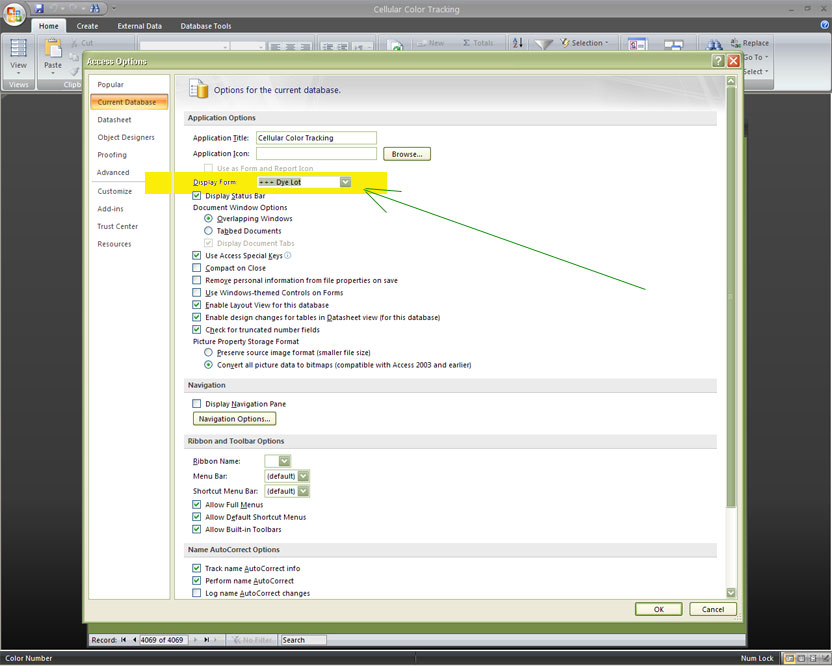
Task: Enable Compact on Close checkbox
Action: tap(197, 268)
